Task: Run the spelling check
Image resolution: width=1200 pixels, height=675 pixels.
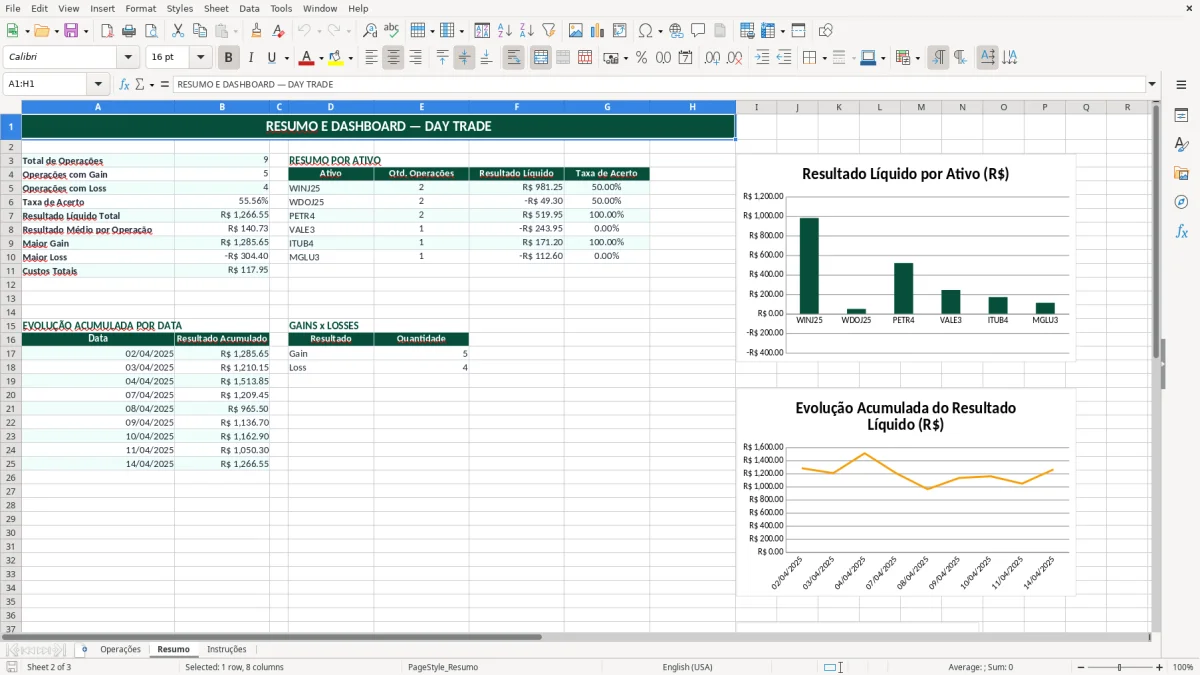Action: click(x=391, y=31)
